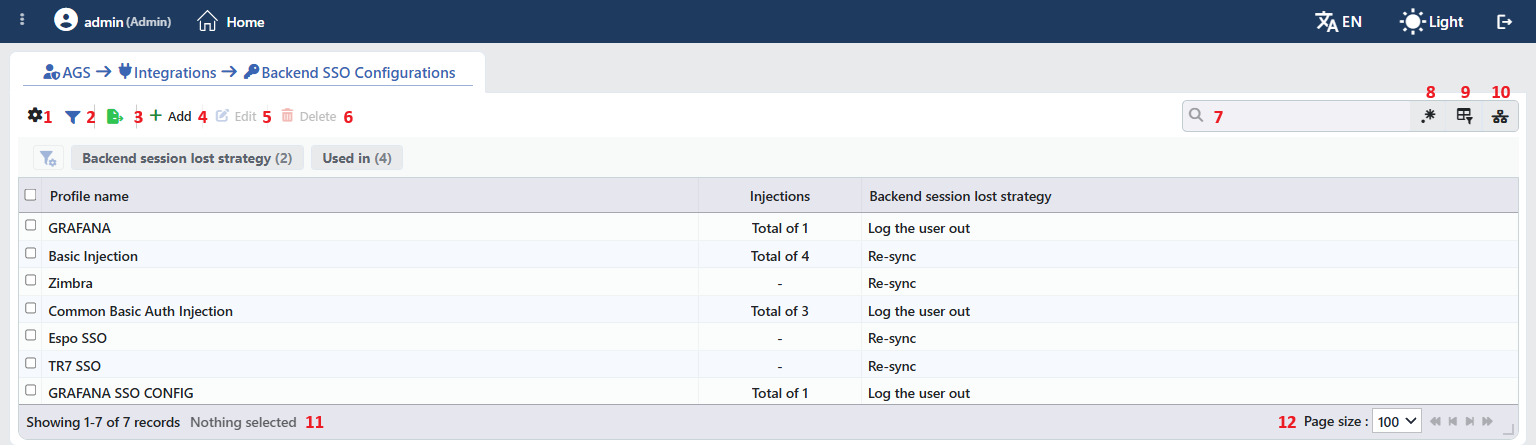Click the AGS breadcrumb link
This screenshot has height=445, width=1536.
click(x=66, y=72)
